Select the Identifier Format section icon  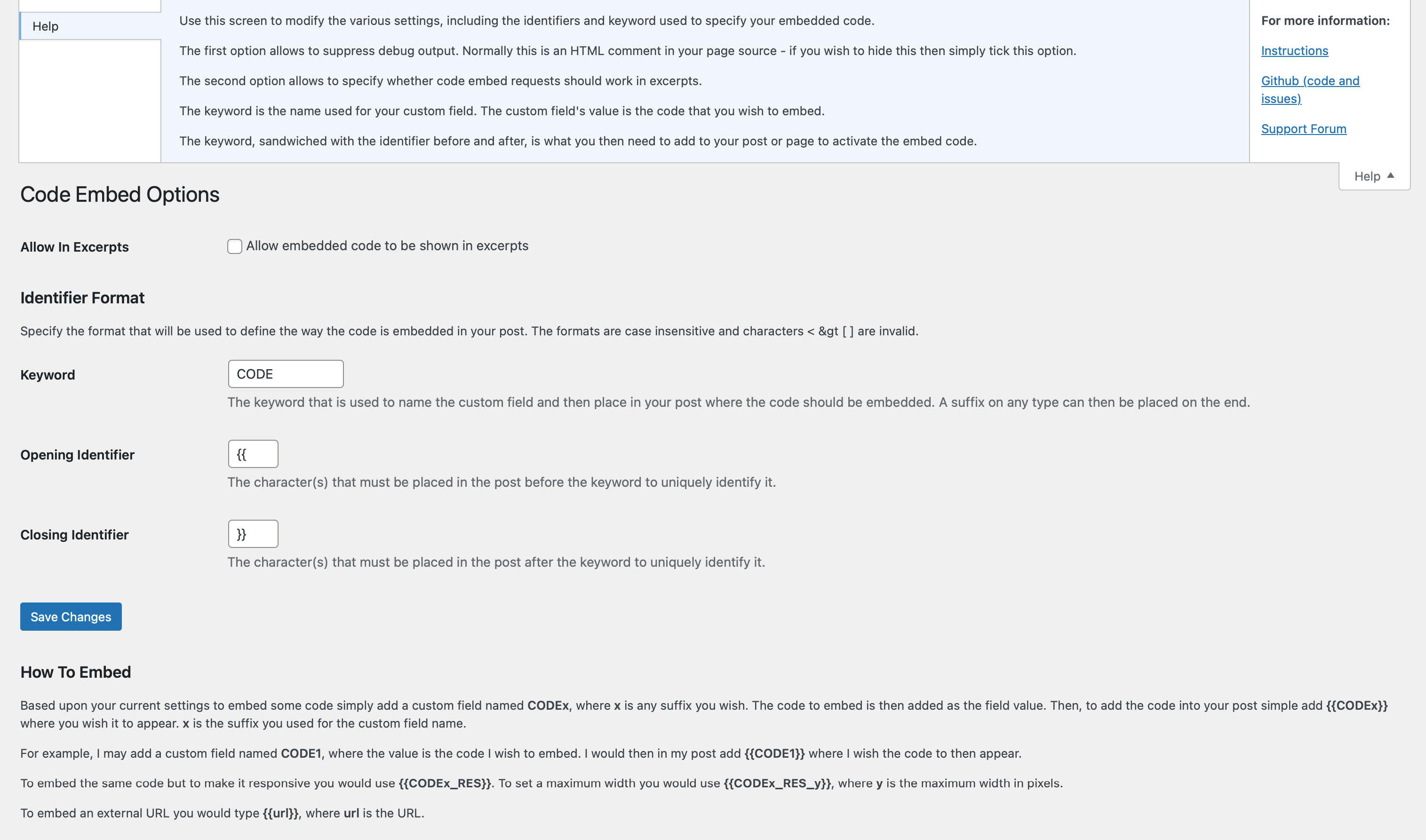click(82, 297)
